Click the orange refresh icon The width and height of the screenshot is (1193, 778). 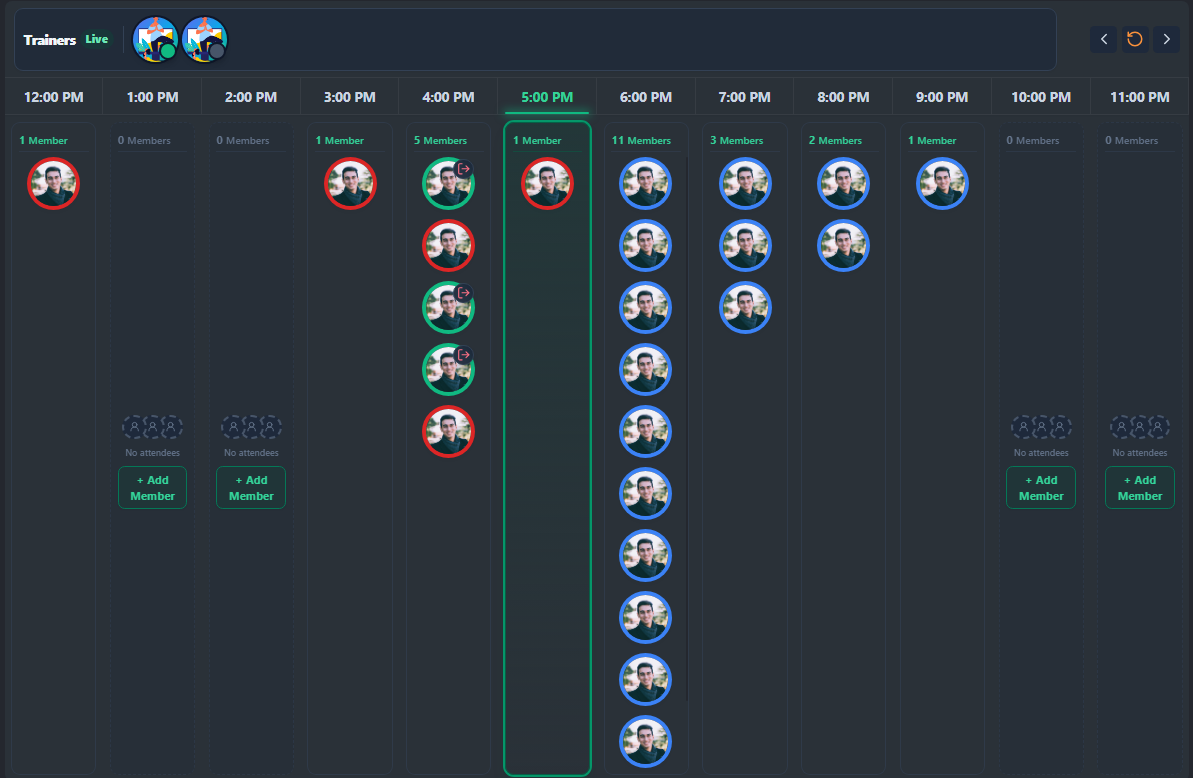[1134, 39]
